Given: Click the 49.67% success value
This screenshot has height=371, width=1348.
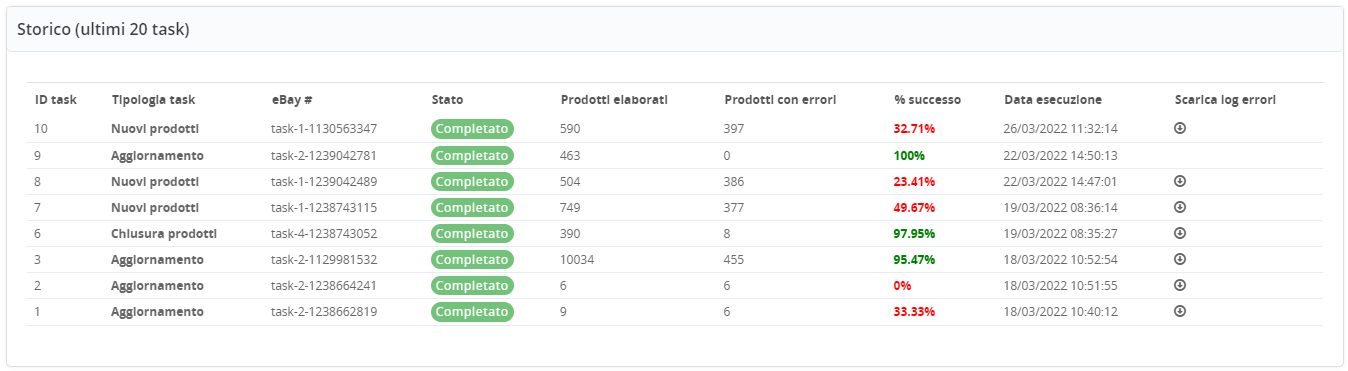Looking at the screenshot, I should [914, 207].
